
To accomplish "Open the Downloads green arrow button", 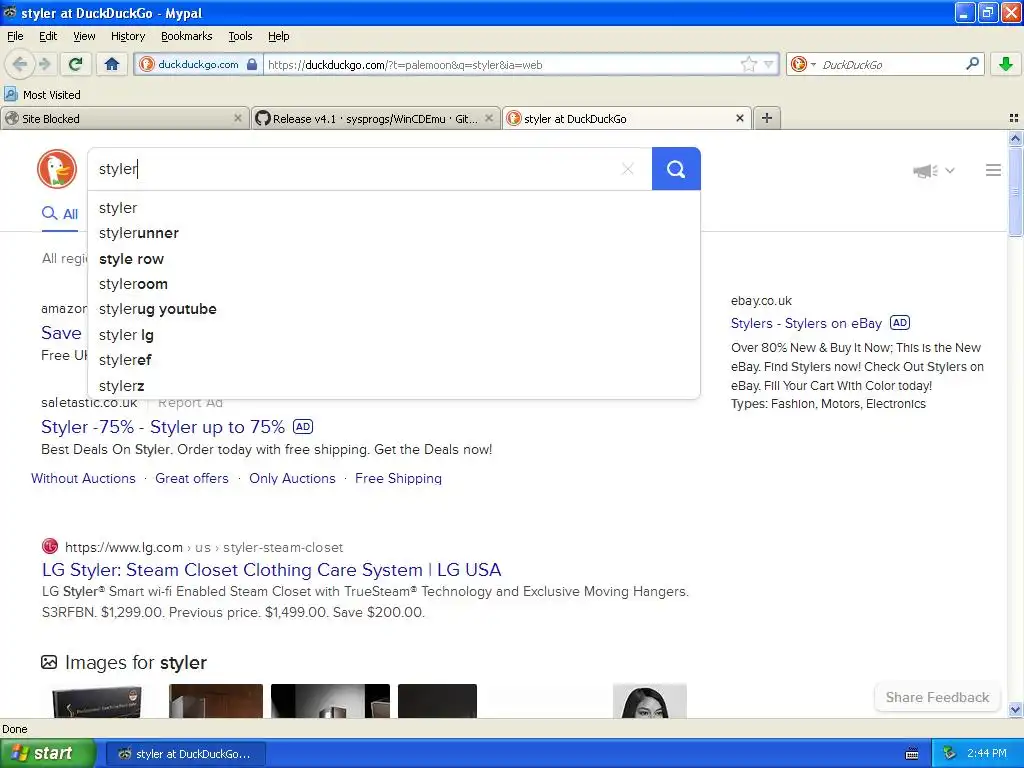I will point(1006,64).
